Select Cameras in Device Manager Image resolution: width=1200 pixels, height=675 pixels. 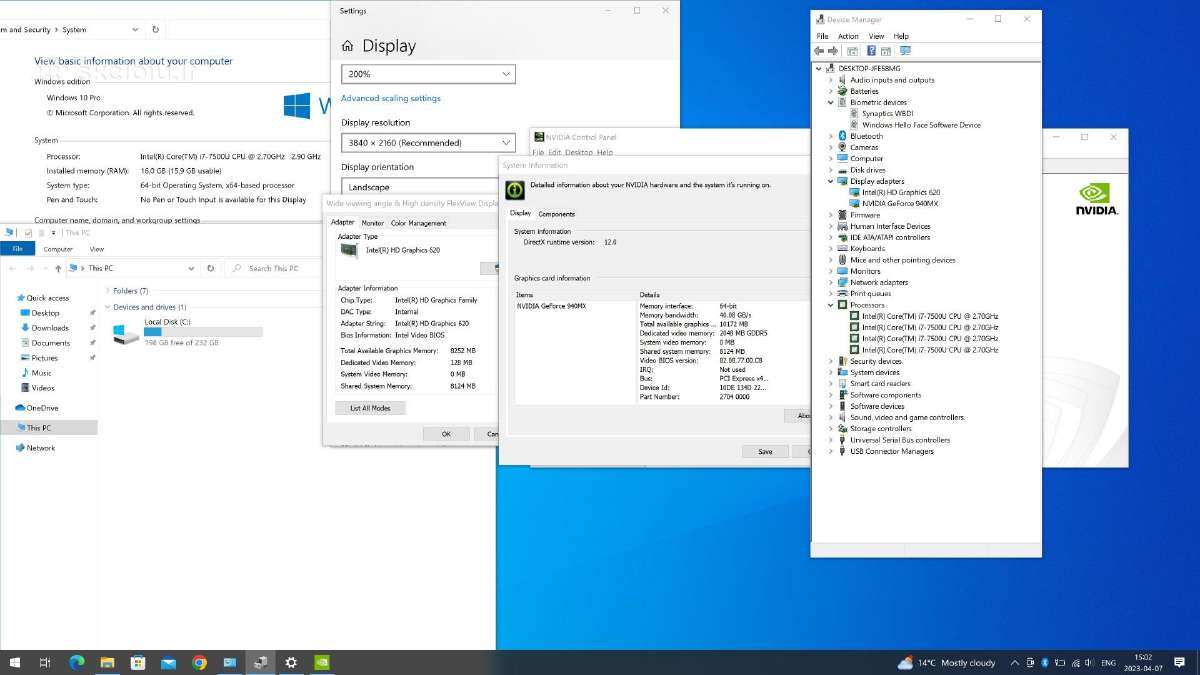(864, 147)
